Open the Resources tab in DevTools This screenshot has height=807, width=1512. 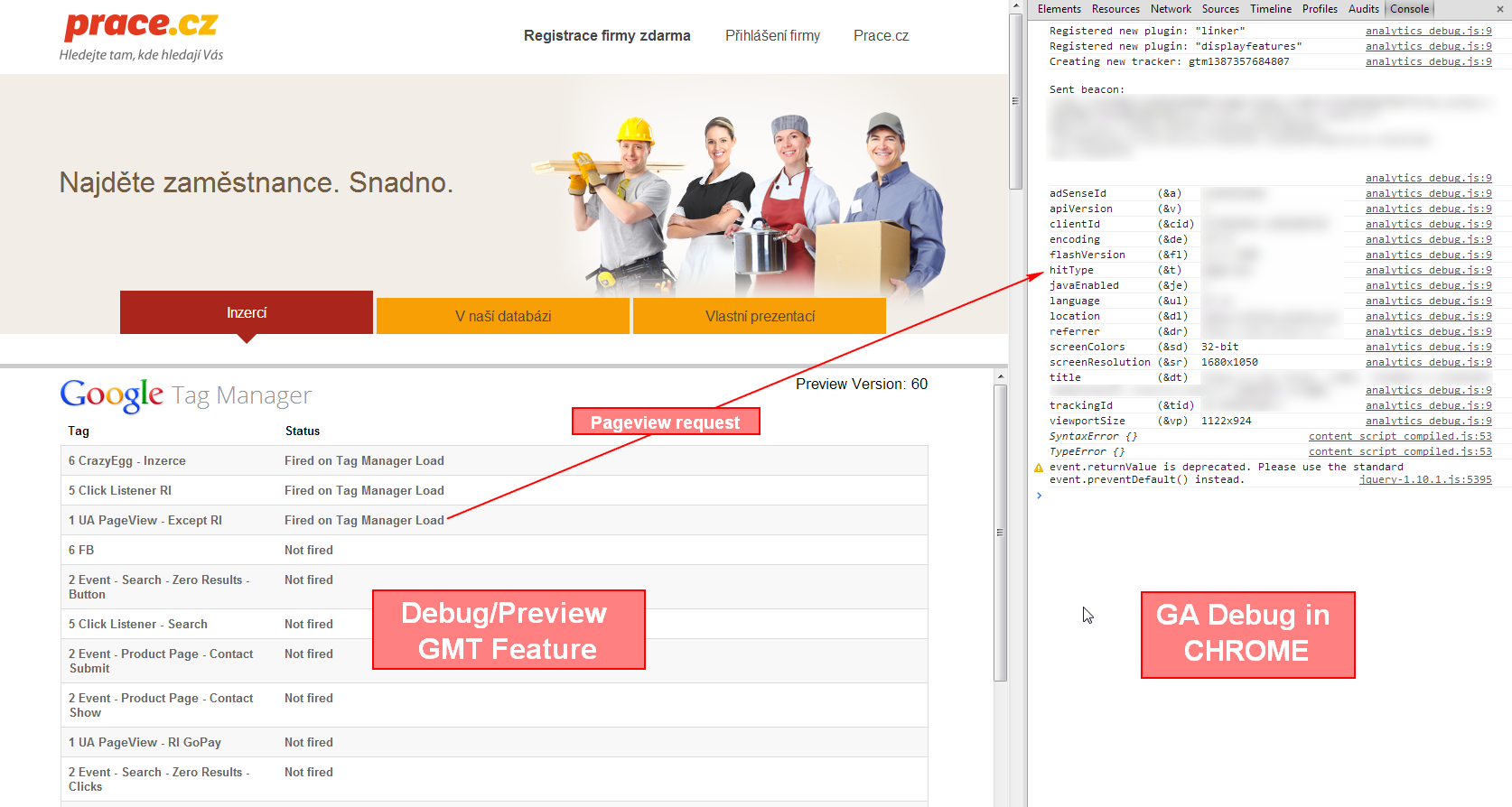[x=1115, y=9]
